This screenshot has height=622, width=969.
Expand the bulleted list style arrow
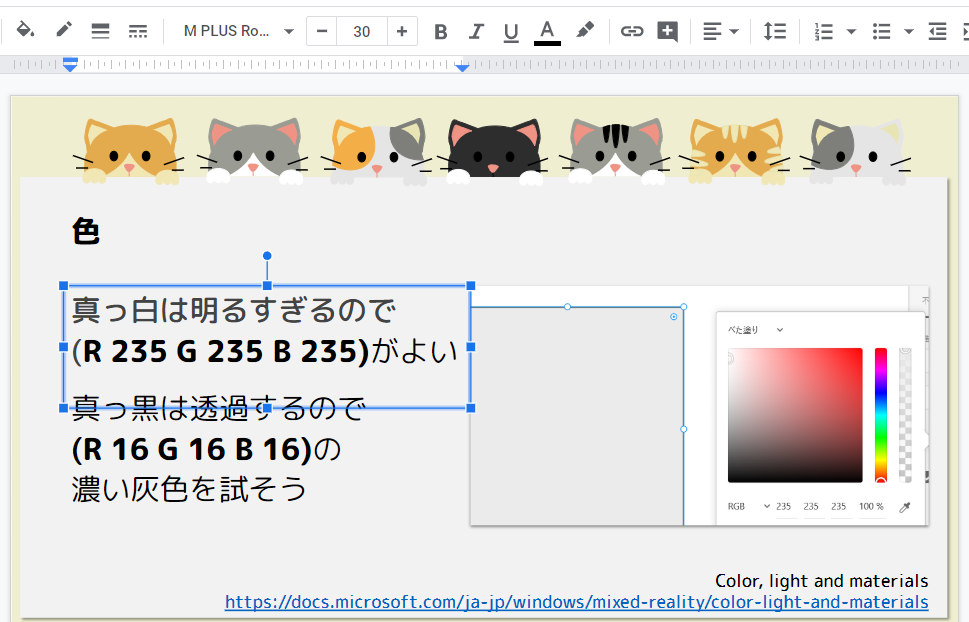pyautogui.click(x=908, y=32)
